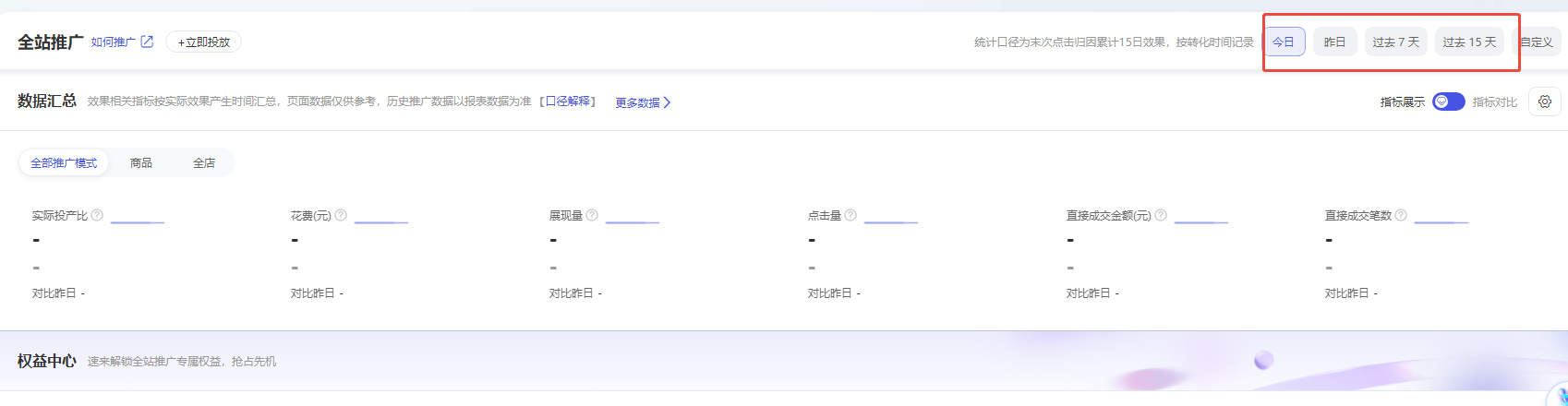1568x406 pixels.
Task: Click the external link icon after 如何推广
Action: pos(147,42)
